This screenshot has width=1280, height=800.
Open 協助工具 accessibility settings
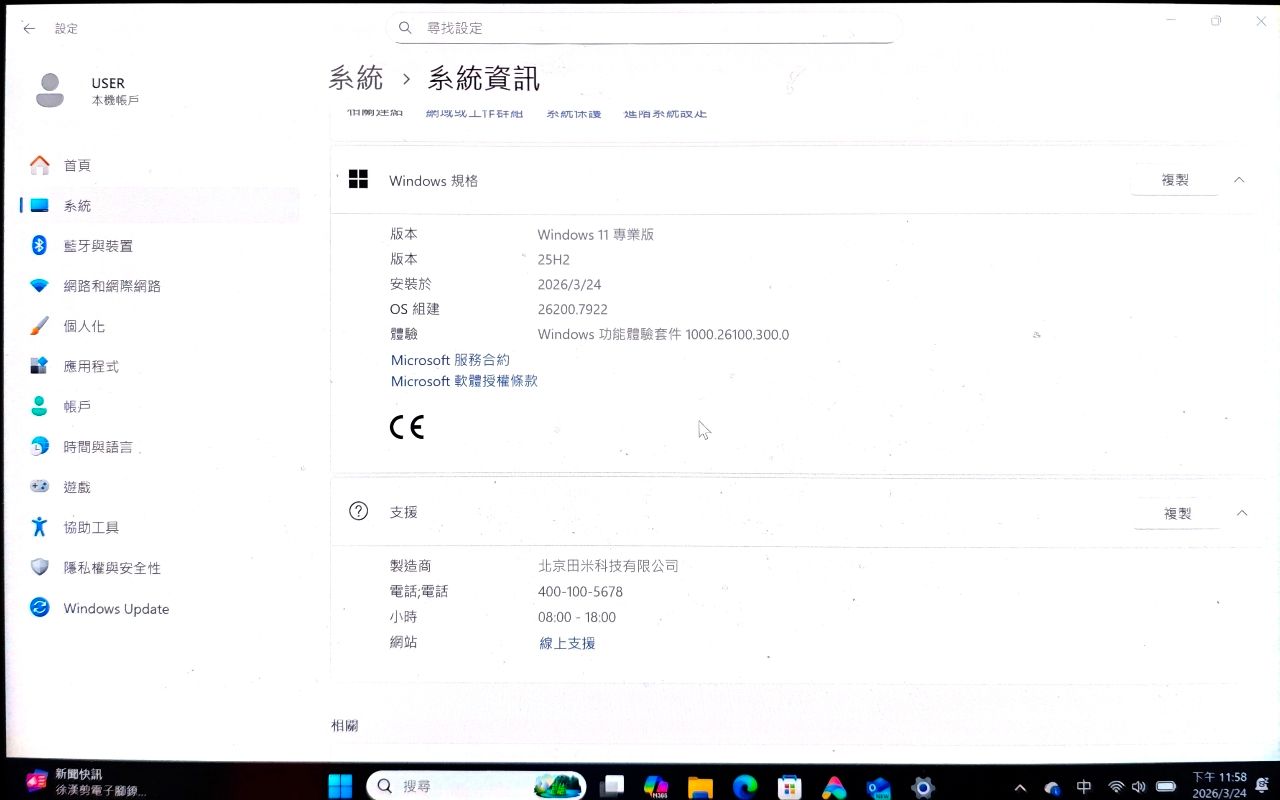(x=90, y=527)
